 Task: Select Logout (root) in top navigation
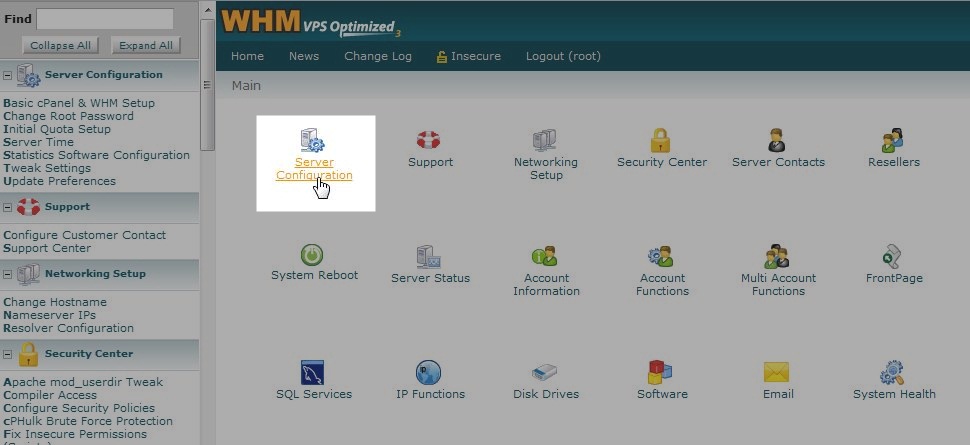564,56
